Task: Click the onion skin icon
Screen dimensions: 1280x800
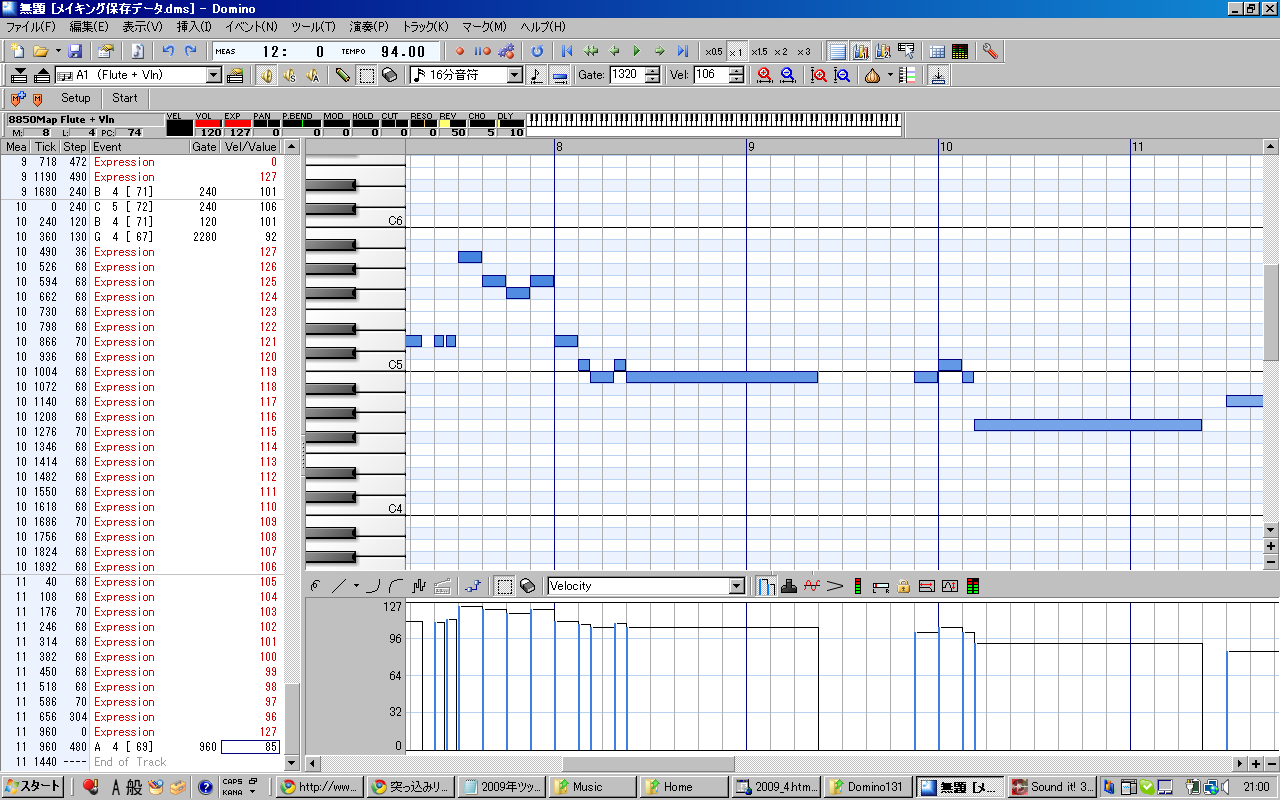Action: [872, 75]
